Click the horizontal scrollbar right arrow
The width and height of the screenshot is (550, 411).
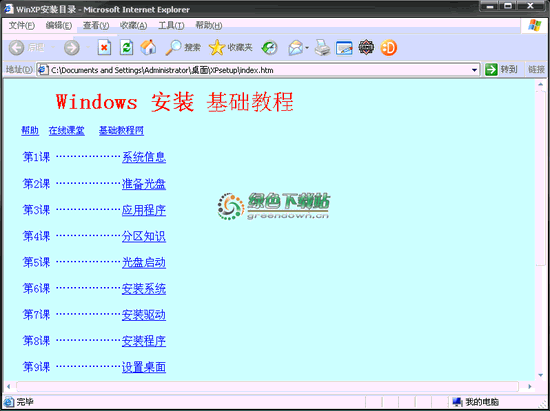[529, 386]
